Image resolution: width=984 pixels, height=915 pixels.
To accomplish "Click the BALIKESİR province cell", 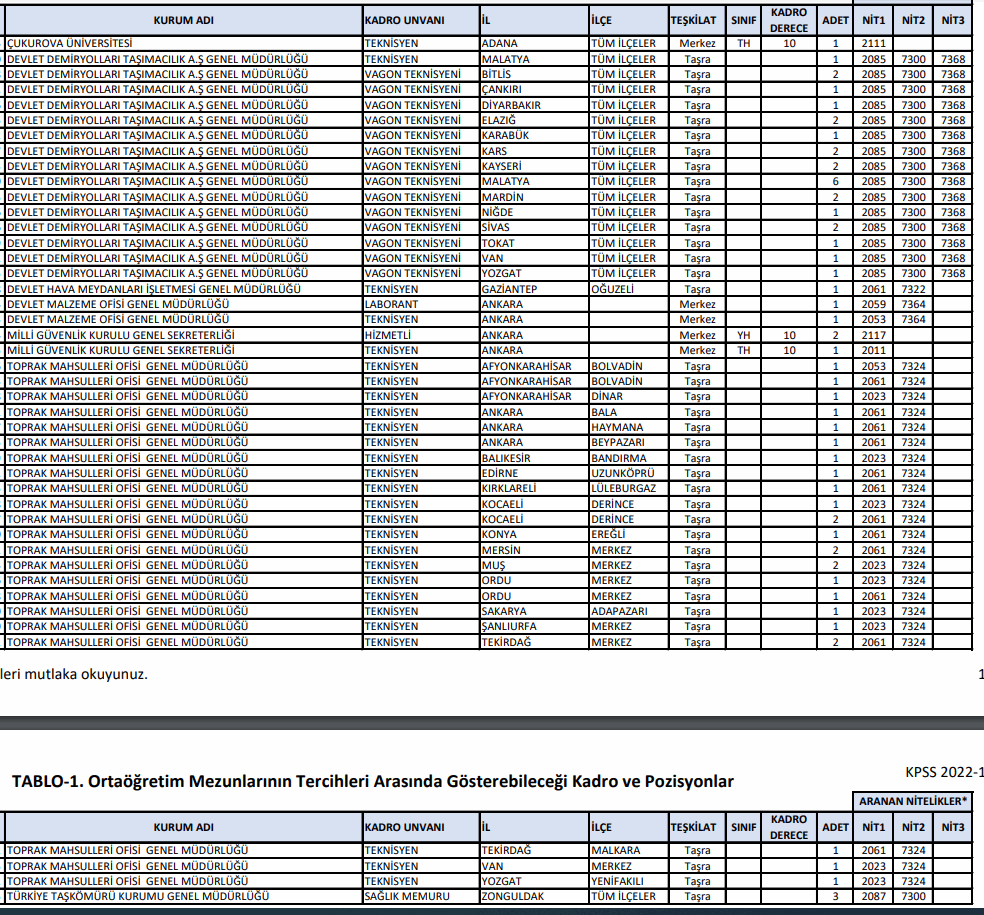I will [534, 458].
